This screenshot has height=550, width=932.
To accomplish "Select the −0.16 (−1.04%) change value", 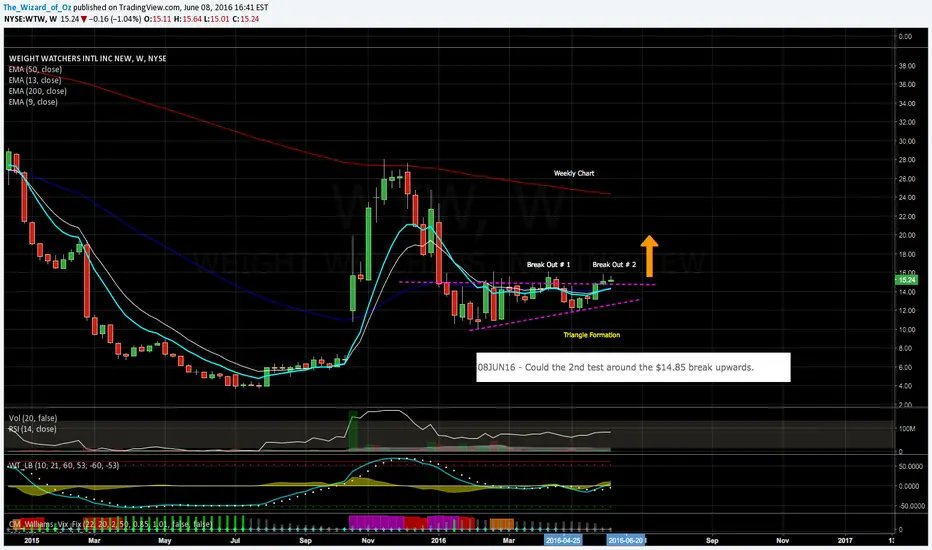I will [x=114, y=19].
